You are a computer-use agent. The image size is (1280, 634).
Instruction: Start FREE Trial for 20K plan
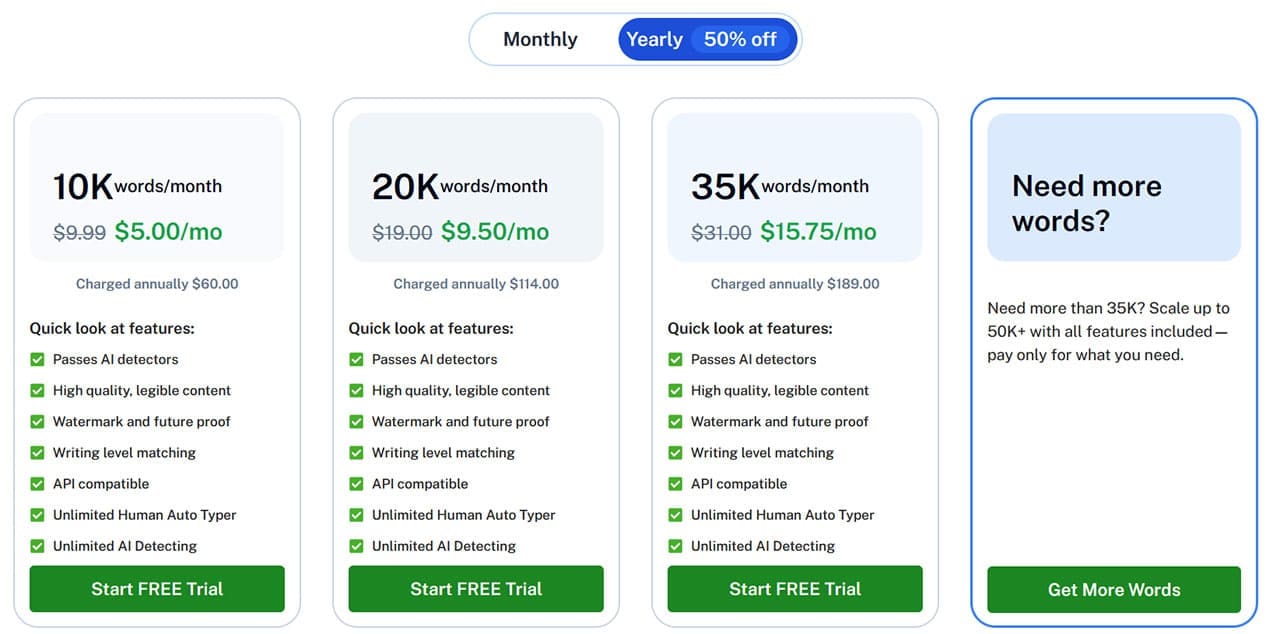476,589
